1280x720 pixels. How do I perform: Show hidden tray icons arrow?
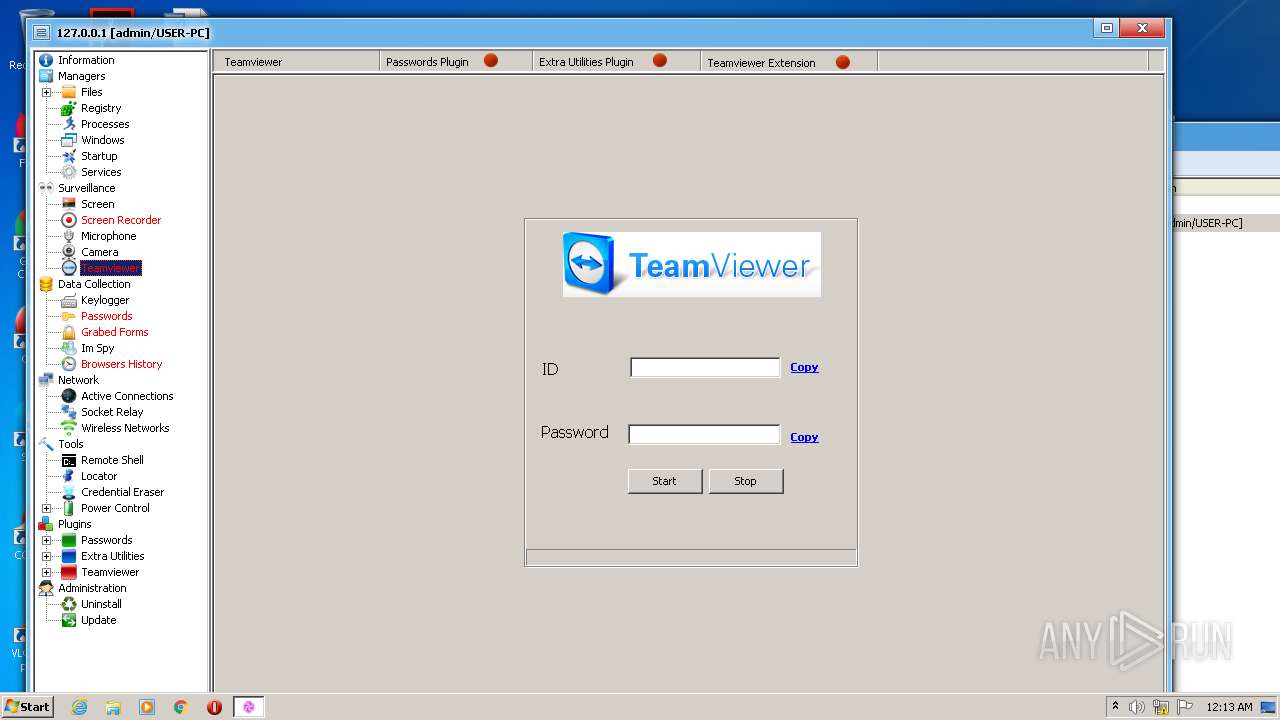click(x=1115, y=706)
